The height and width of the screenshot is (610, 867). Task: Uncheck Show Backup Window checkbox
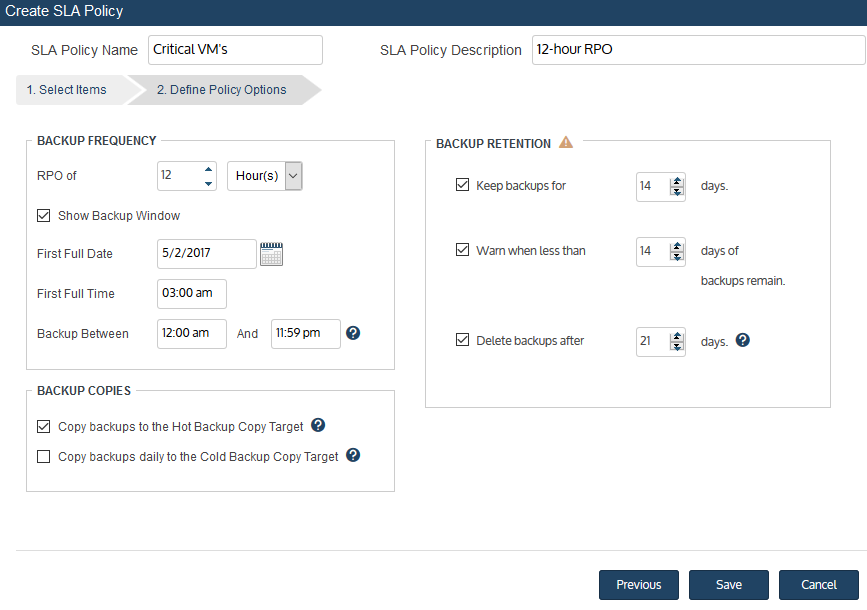click(44, 216)
